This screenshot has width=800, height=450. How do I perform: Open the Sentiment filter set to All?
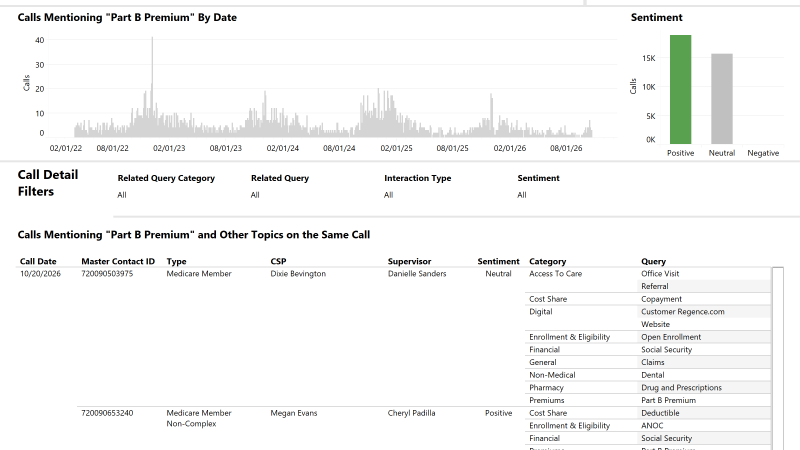coord(521,195)
